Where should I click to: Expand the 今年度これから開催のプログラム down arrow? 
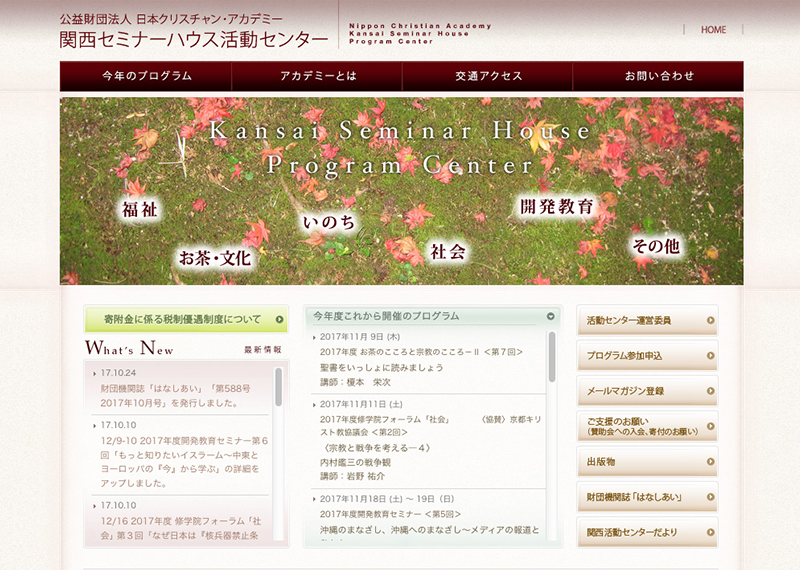[550, 317]
